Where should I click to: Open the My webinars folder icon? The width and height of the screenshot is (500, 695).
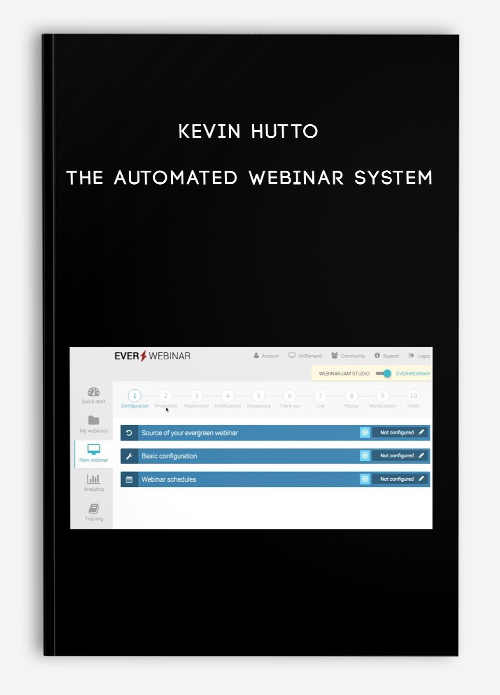(x=94, y=420)
